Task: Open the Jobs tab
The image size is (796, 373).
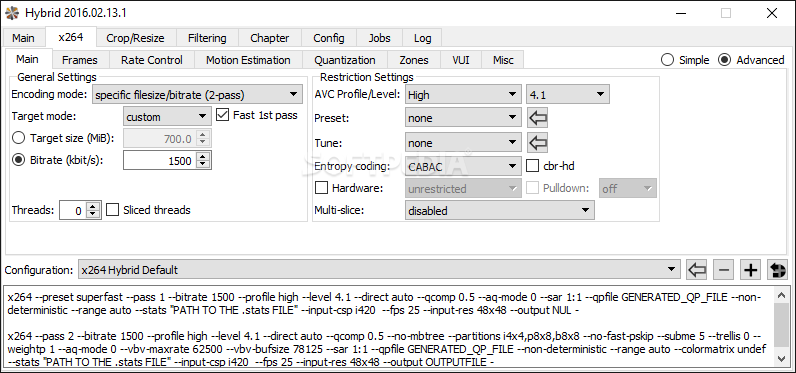Action: 379,38
